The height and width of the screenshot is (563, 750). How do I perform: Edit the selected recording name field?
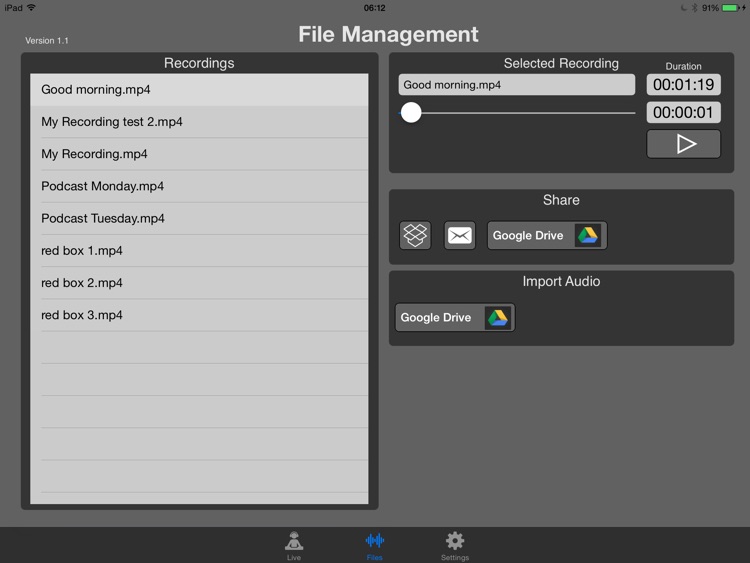(x=517, y=85)
